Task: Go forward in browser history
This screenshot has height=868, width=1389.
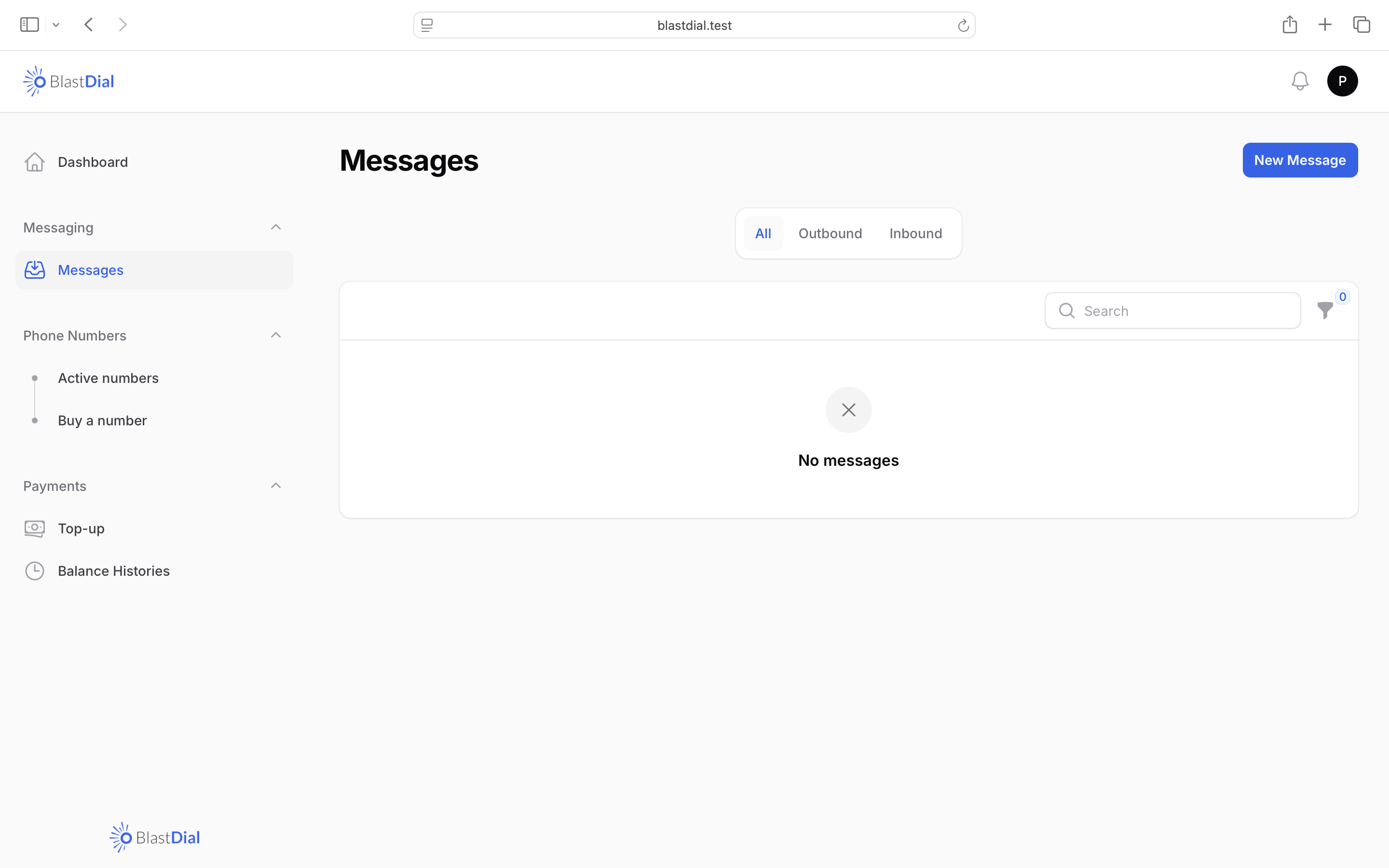Action: [x=122, y=25]
